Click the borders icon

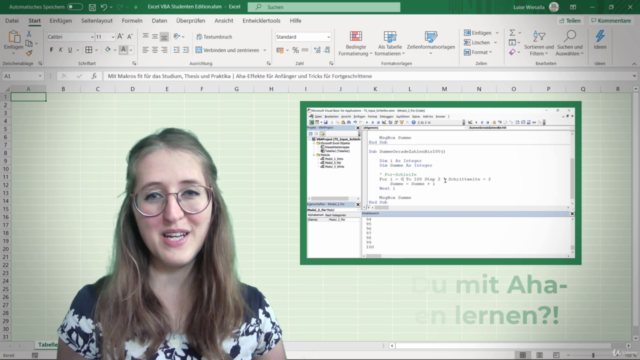[x=89, y=50]
